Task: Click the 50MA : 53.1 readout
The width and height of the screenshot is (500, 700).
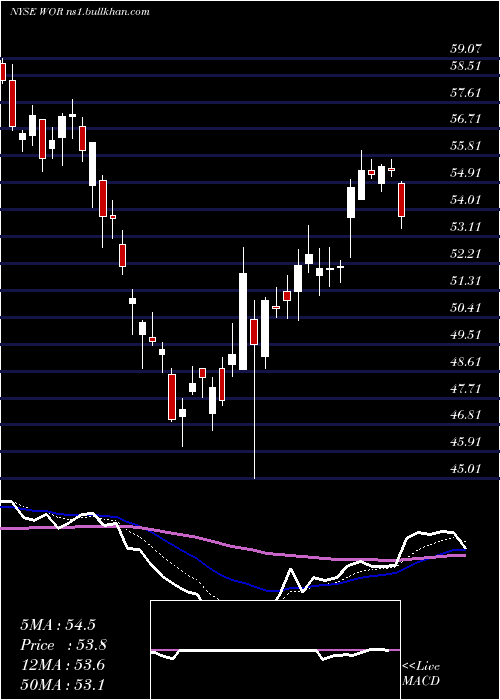Action: tap(62, 684)
